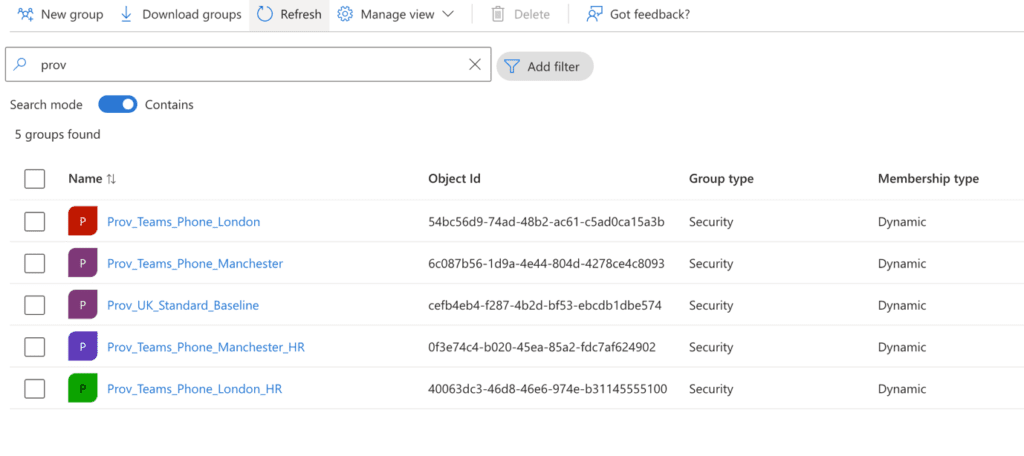Click the Manage view gear icon

(x=345, y=14)
